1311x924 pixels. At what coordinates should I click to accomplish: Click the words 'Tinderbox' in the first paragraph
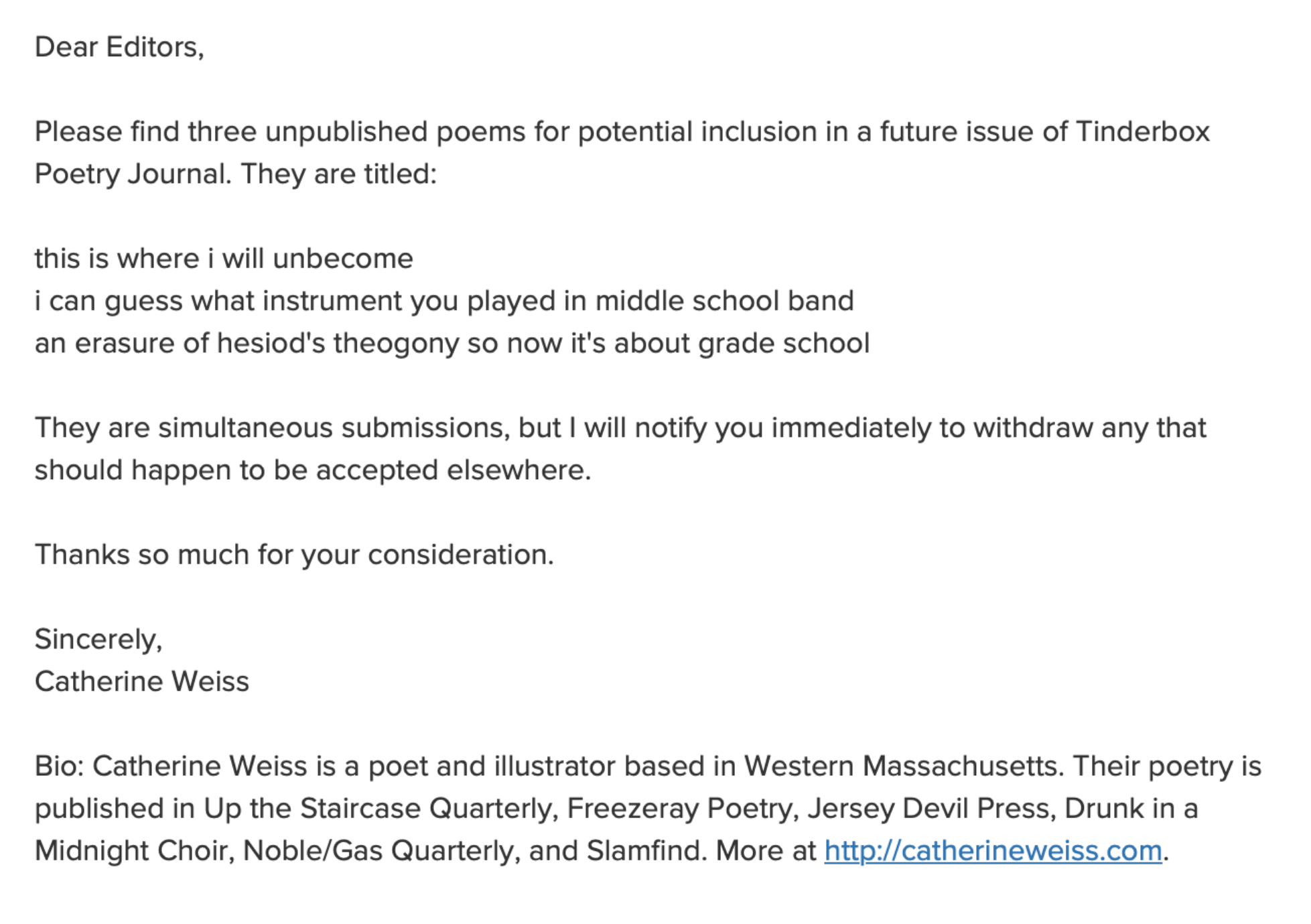coord(1142,132)
